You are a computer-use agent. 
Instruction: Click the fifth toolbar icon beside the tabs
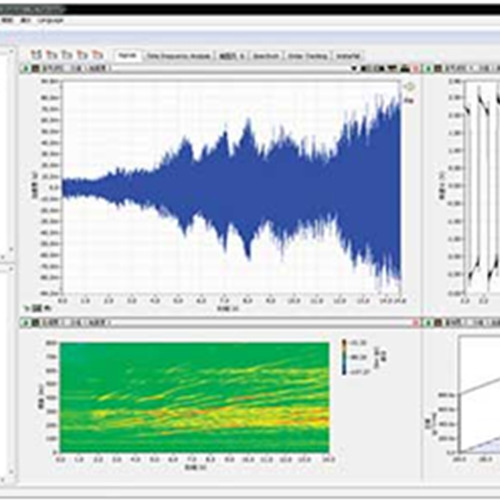point(97,54)
